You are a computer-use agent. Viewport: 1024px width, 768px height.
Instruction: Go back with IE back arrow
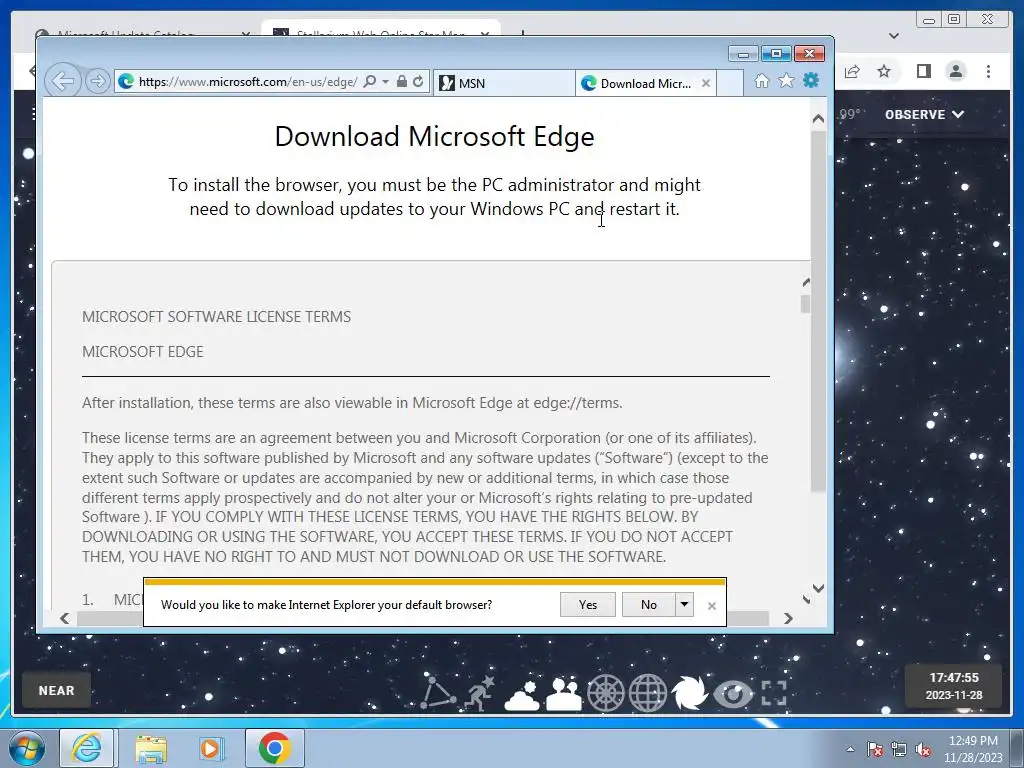63,81
